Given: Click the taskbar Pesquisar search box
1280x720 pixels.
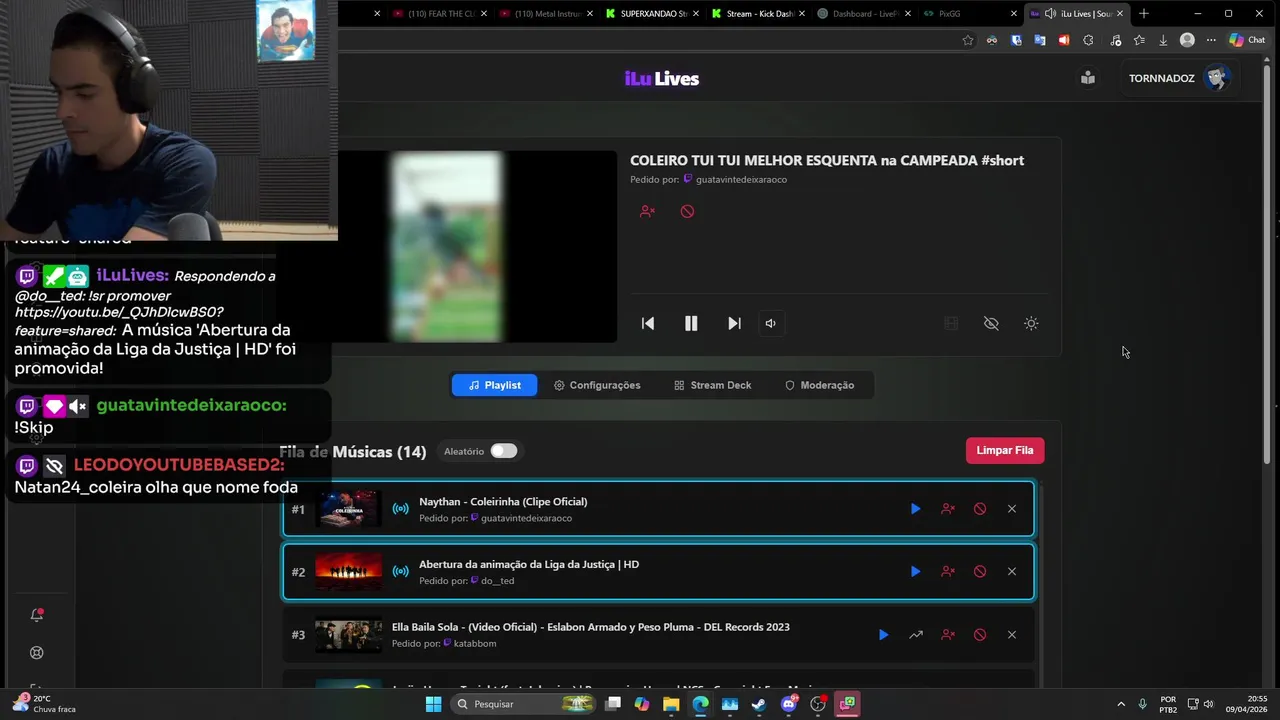Looking at the screenshot, I should [524, 704].
